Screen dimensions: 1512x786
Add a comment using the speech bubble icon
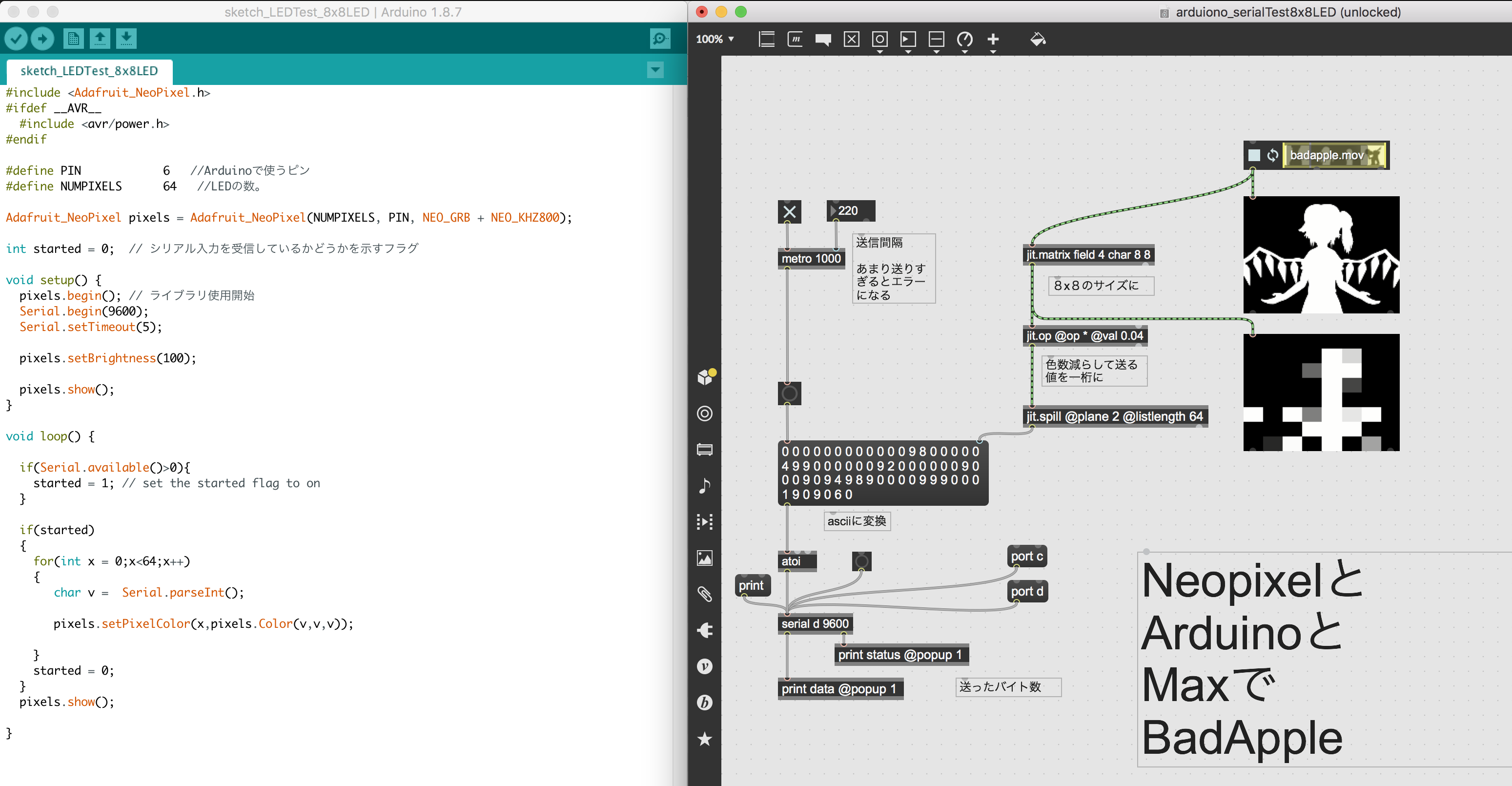(822, 39)
